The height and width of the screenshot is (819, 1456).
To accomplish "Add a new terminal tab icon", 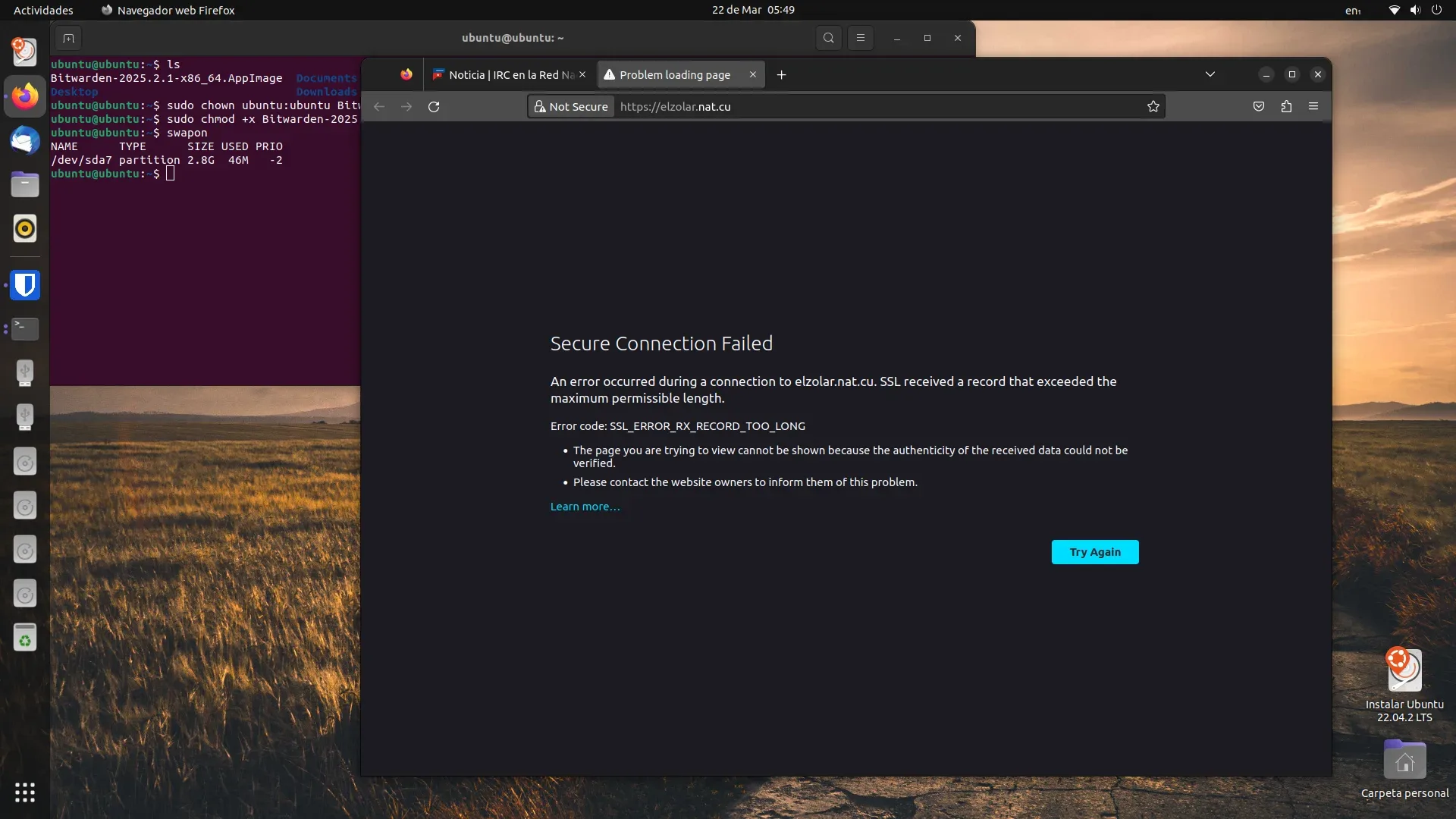I will pyautogui.click(x=68, y=38).
